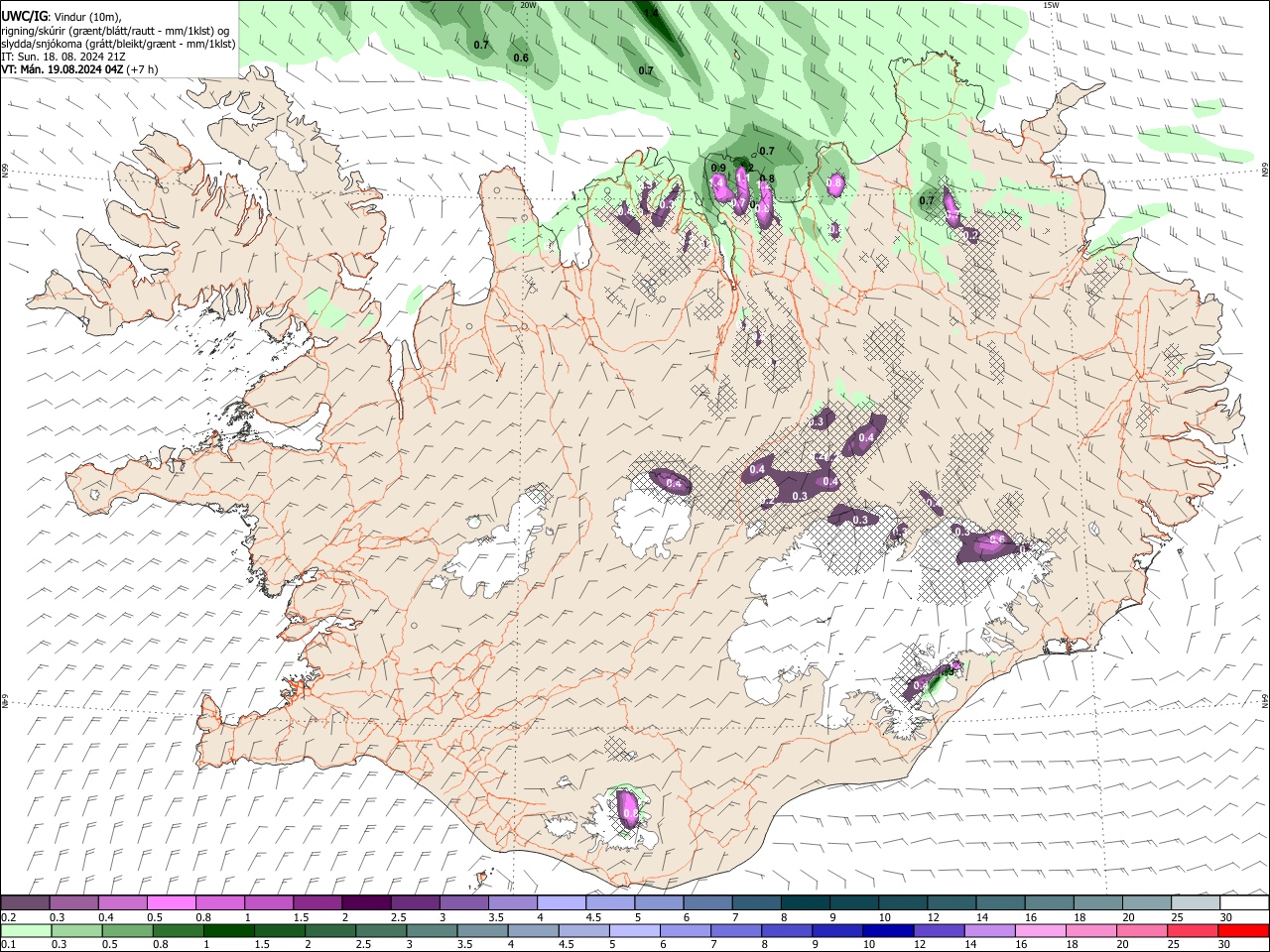Click the '0.2' tick label on the upper scale

8,917
